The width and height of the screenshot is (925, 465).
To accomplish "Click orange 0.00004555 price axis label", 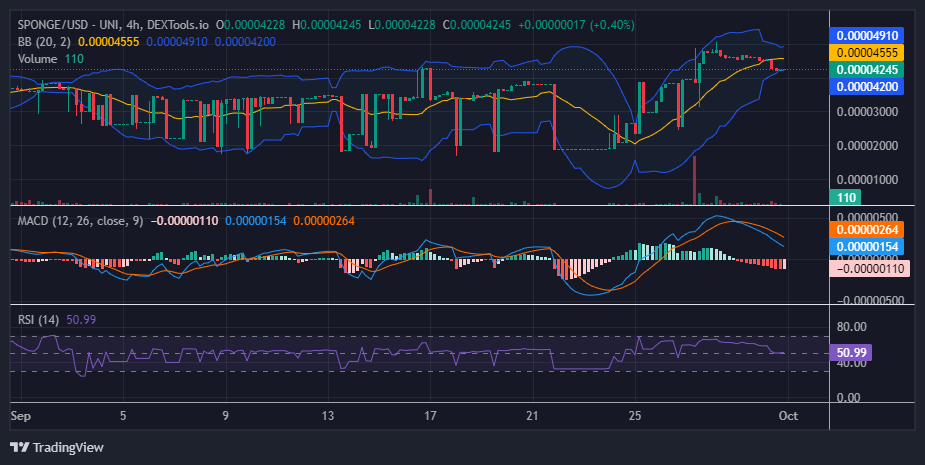I will click(867, 53).
